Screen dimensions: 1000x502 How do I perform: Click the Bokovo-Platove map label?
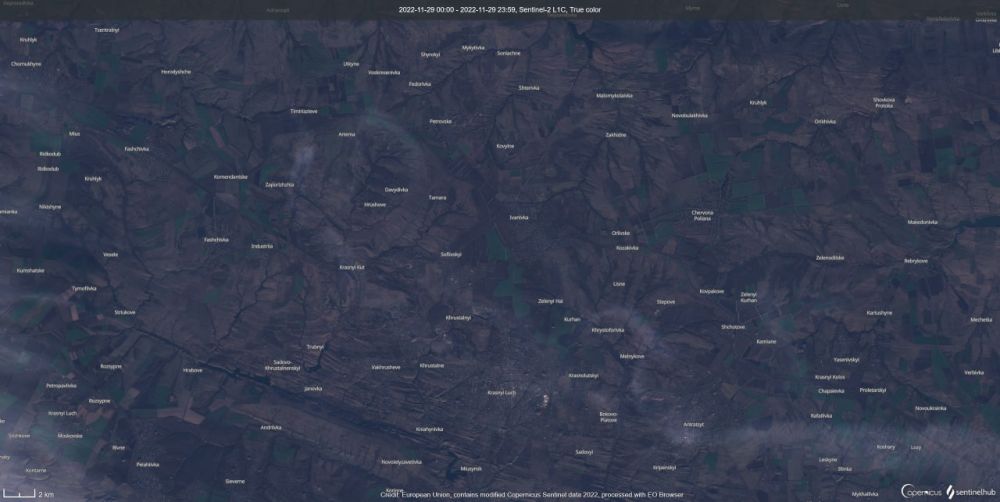pyautogui.click(x=608, y=415)
